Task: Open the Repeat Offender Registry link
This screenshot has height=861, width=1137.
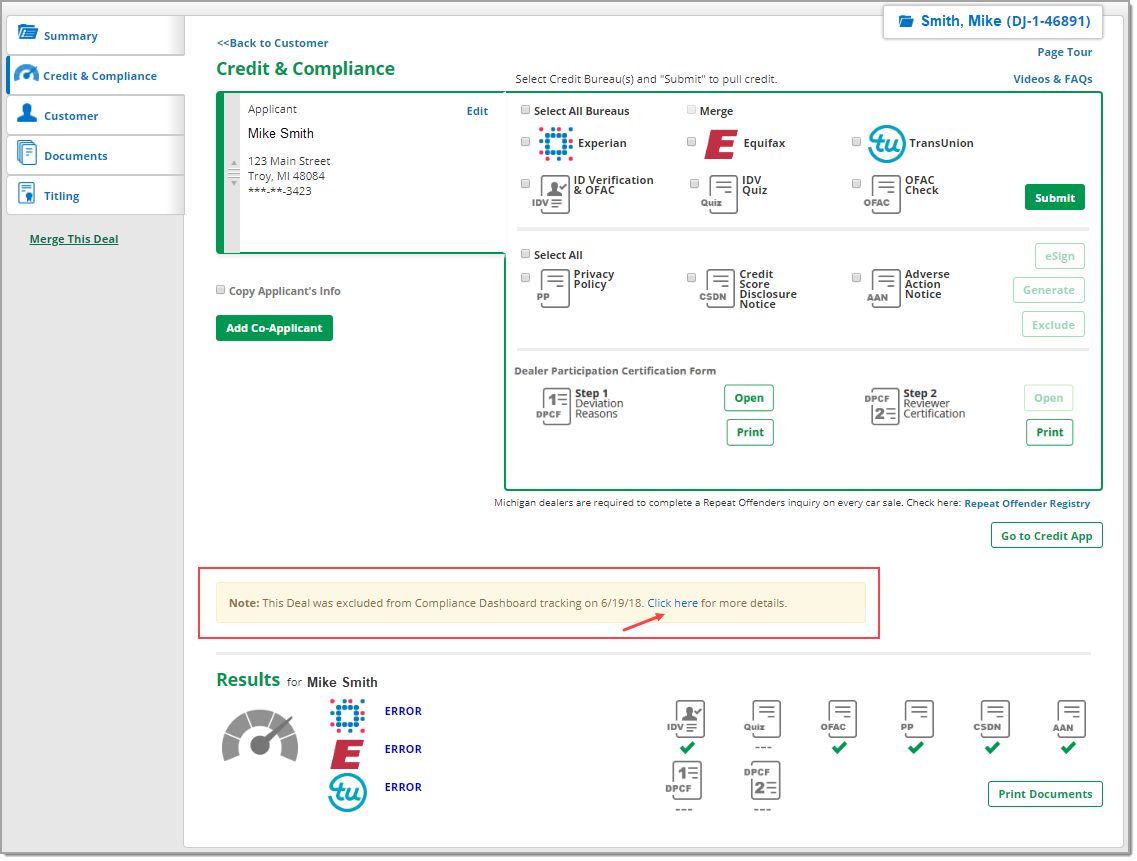Action: [x=1027, y=503]
